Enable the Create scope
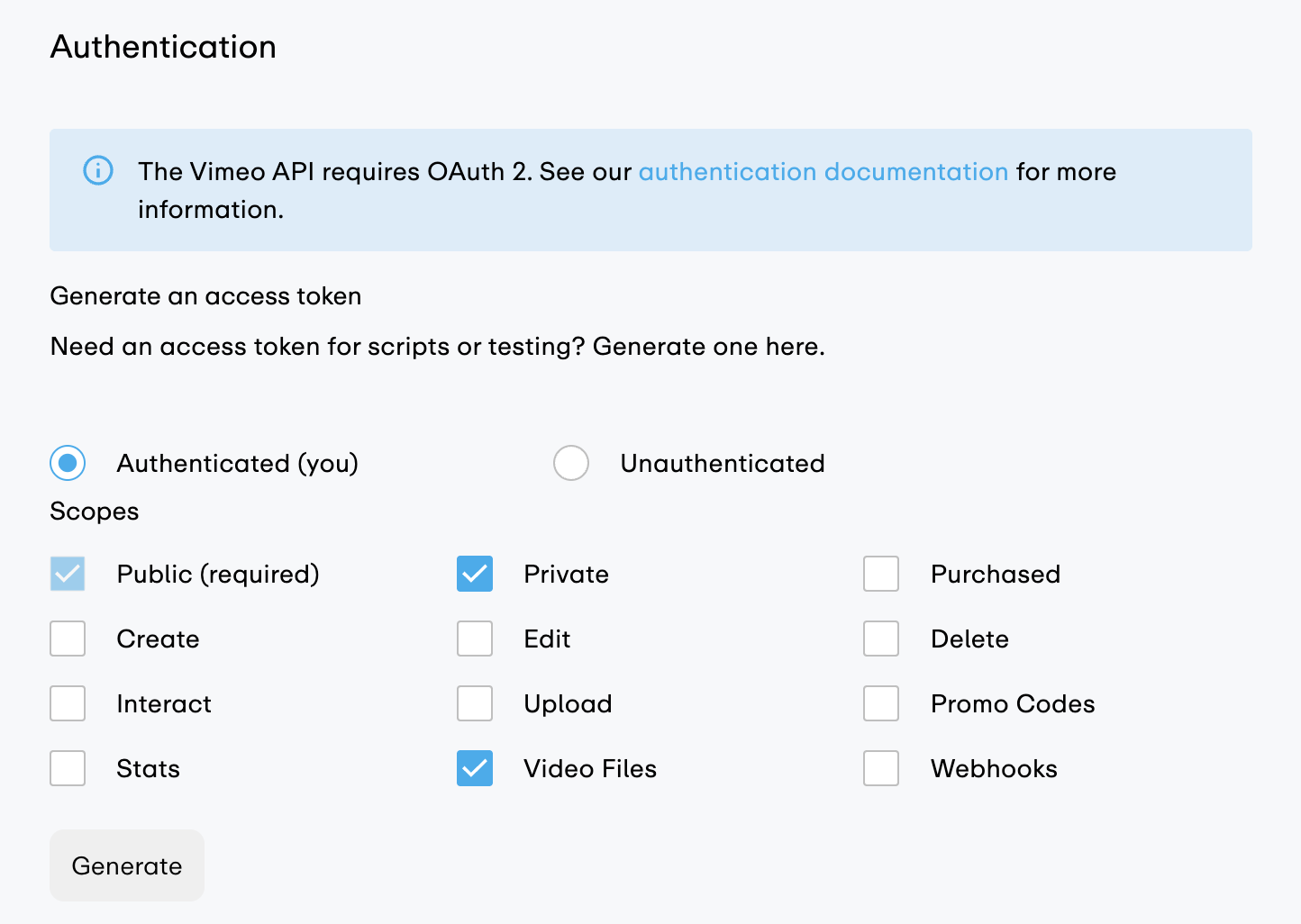The height and width of the screenshot is (924, 1301). pyautogui.click(x=68, y=639)
